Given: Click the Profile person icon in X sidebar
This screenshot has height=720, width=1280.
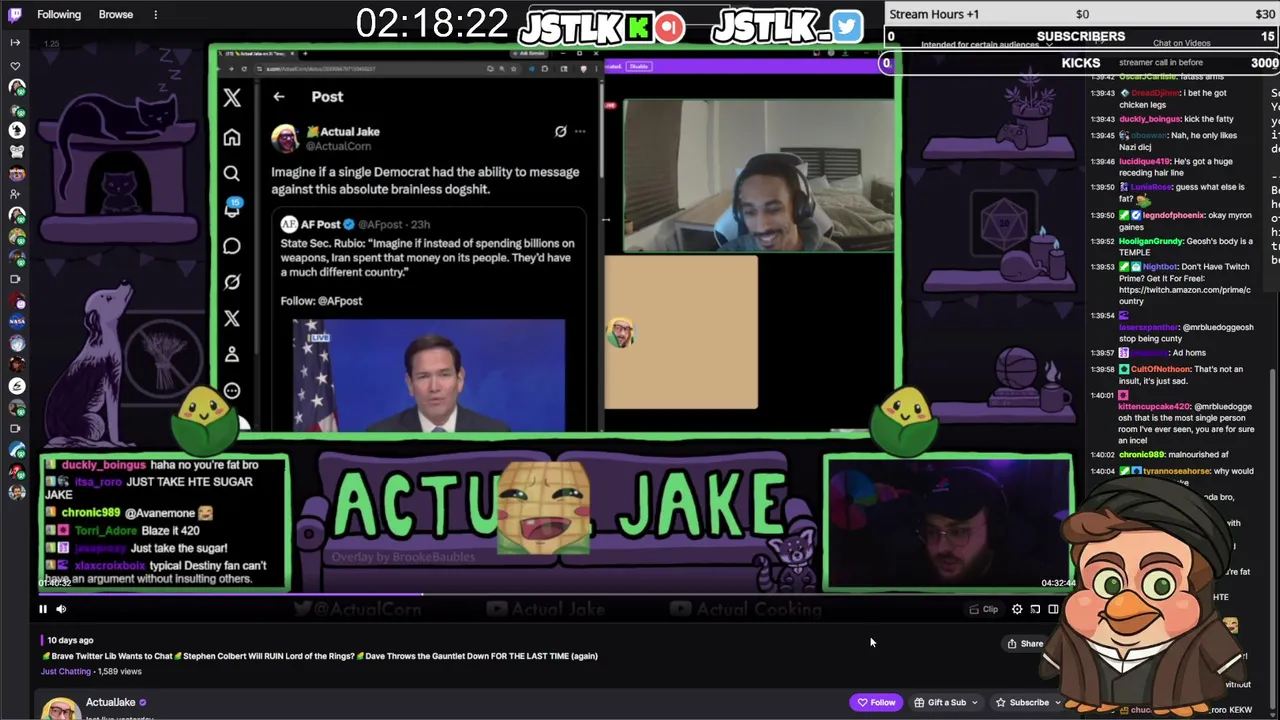Looking at the screenshot, I should tap(232, 354).
